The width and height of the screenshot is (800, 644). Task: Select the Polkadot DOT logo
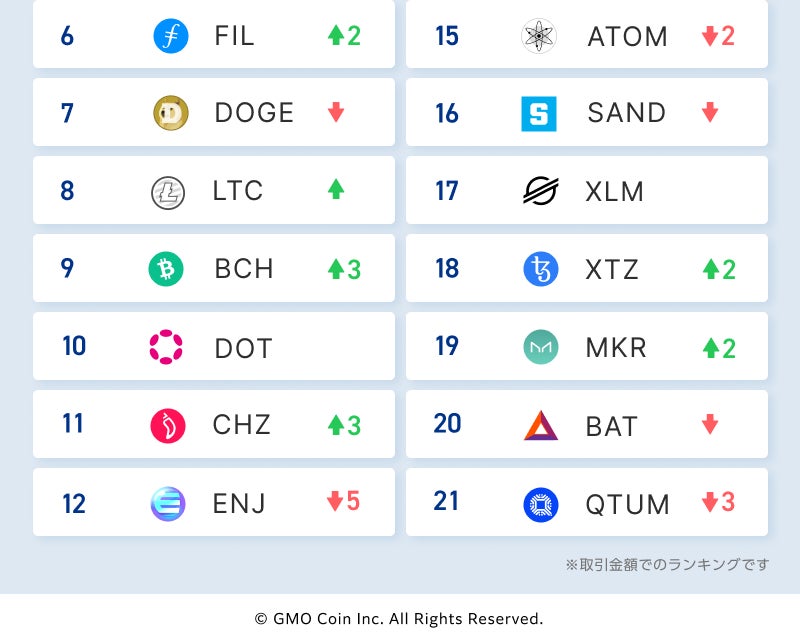[x=166, y=347]
